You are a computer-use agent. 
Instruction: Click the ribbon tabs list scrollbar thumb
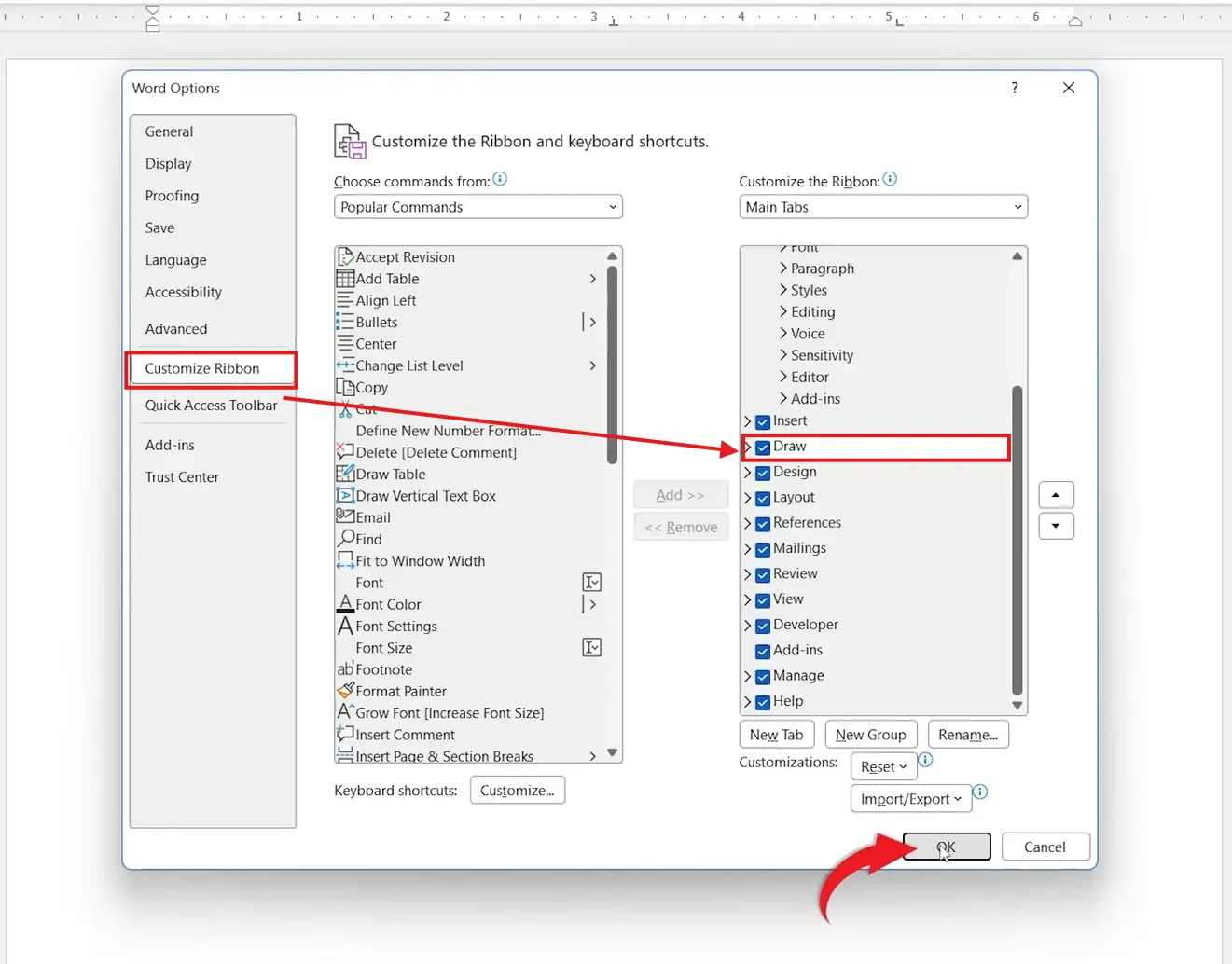coord(1017,541)
